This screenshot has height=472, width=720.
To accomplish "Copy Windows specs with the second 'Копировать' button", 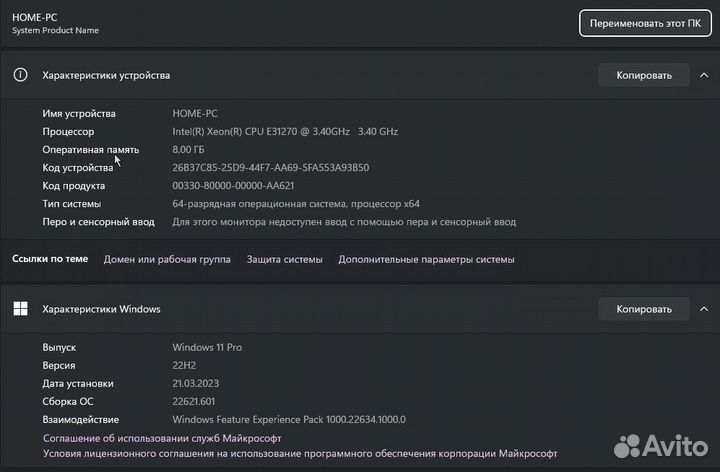I will point(644,309).
